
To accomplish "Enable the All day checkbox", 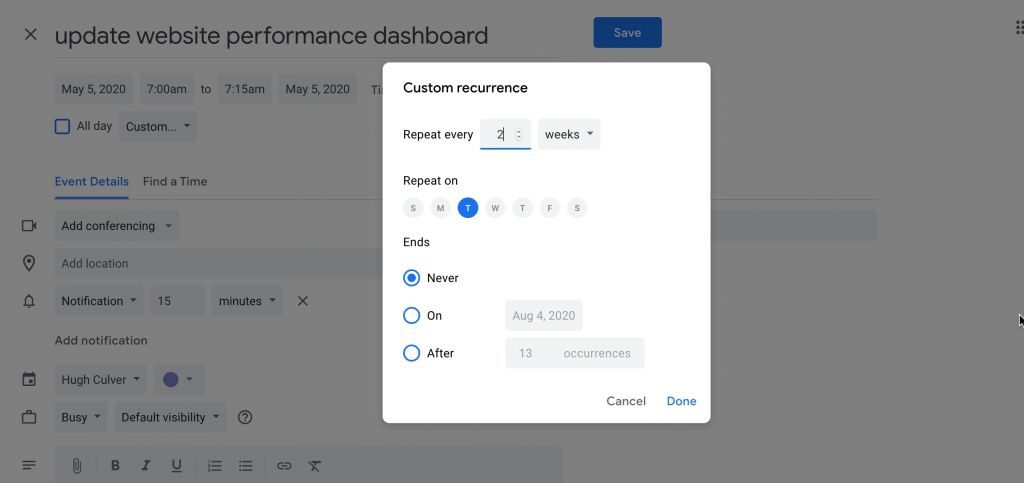I will [62, 127].
